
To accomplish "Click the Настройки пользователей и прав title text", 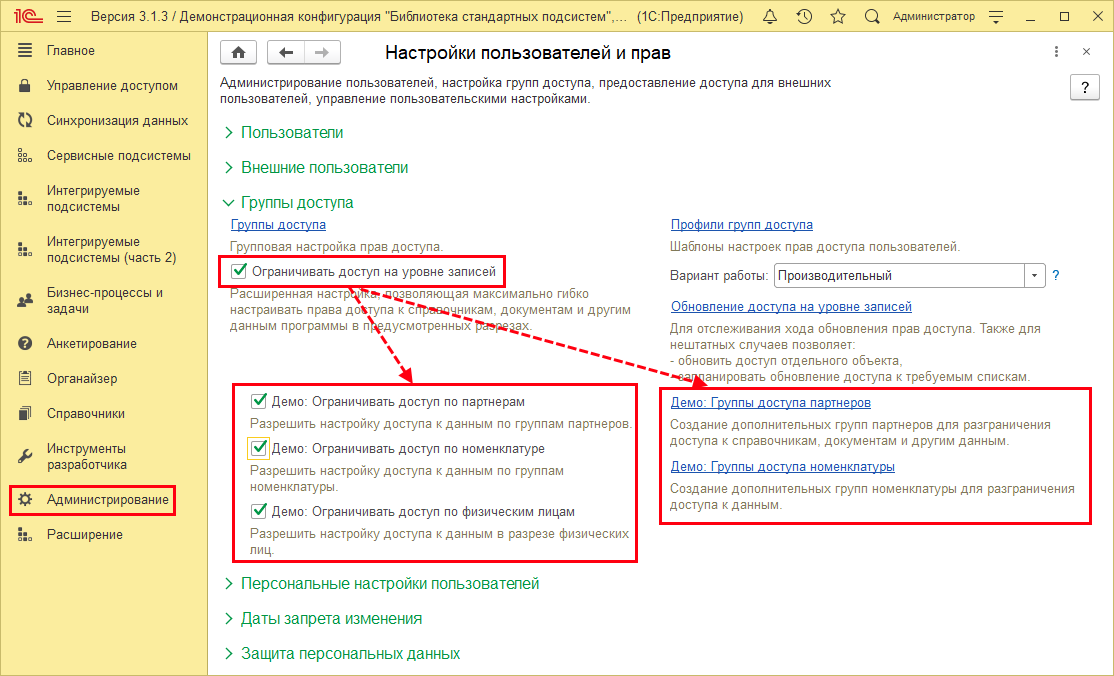I will click(528, 53).
